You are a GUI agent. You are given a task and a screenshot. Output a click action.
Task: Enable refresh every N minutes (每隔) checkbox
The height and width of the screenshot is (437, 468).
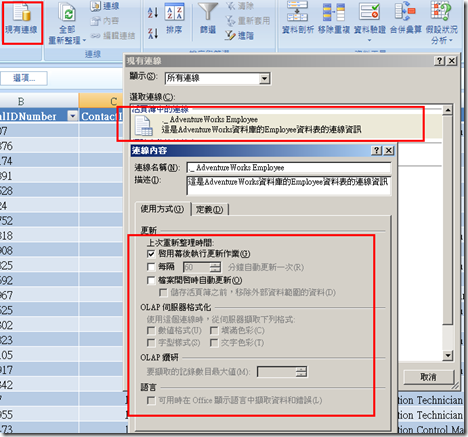(151, 267)
